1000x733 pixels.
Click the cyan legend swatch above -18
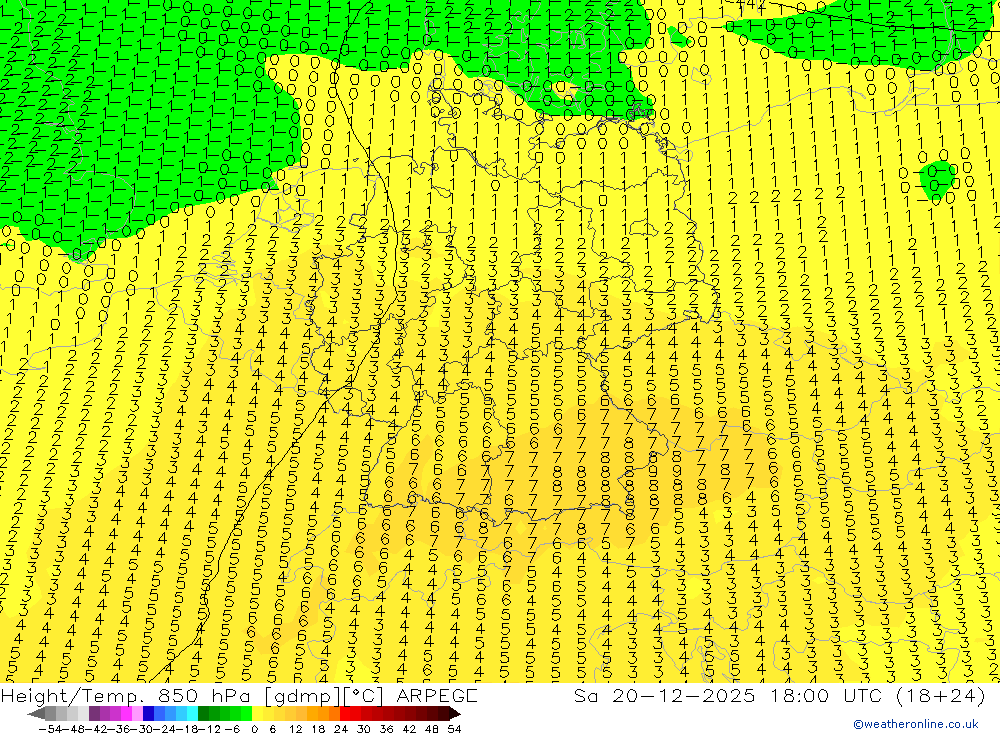(192, 713)
